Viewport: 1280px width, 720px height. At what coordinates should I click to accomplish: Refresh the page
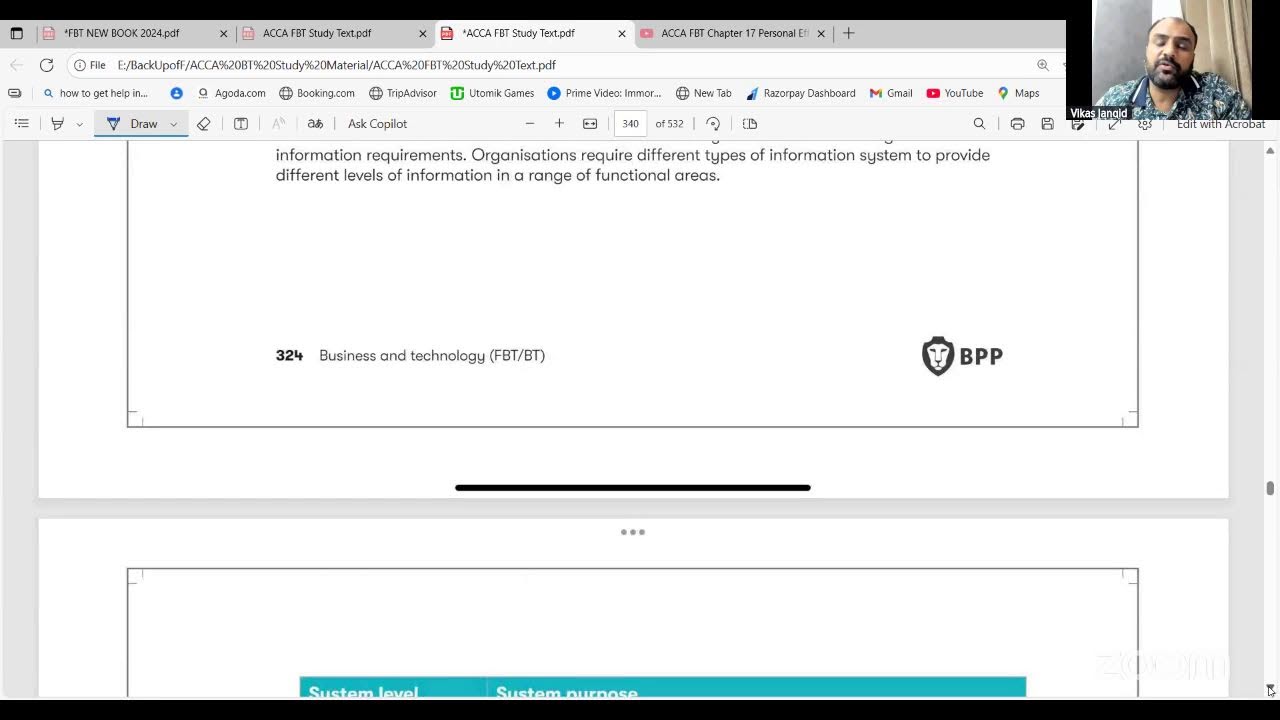(x=46, y=65)
